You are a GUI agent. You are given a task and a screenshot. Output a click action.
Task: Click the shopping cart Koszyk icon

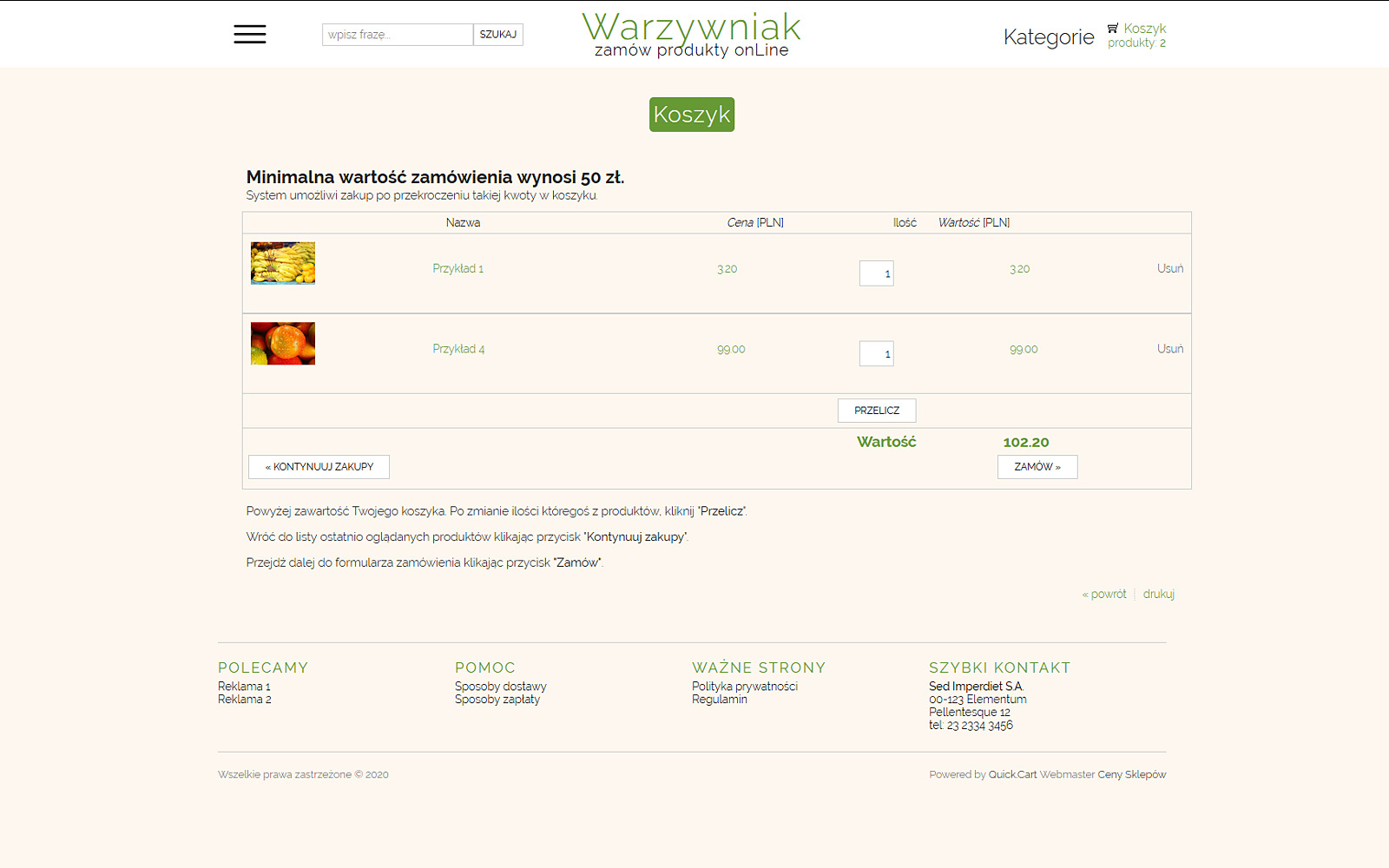pyautogui.click(x=1113, y=29)
